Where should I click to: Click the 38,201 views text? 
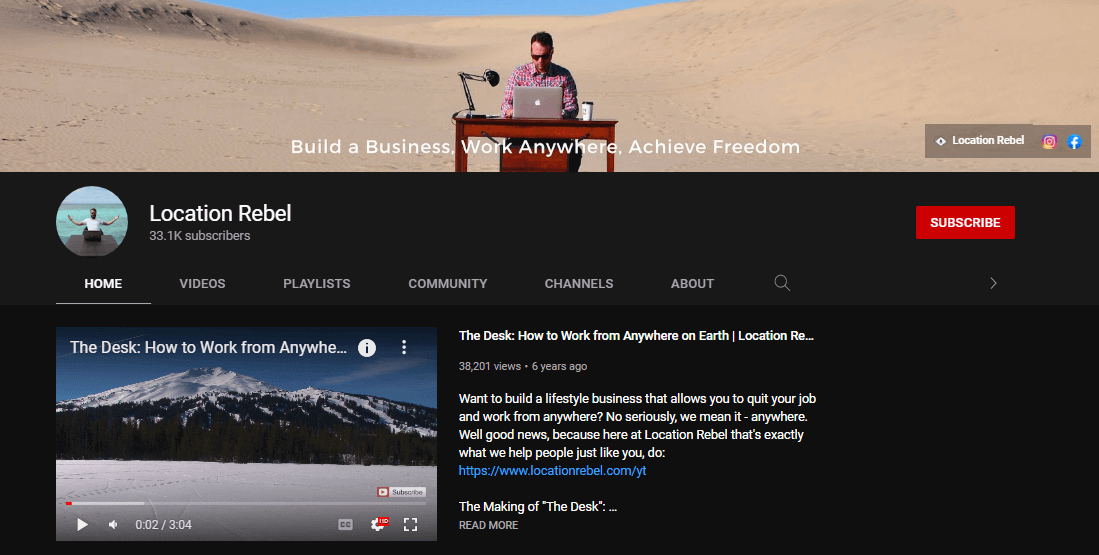[x=490, y=366]
